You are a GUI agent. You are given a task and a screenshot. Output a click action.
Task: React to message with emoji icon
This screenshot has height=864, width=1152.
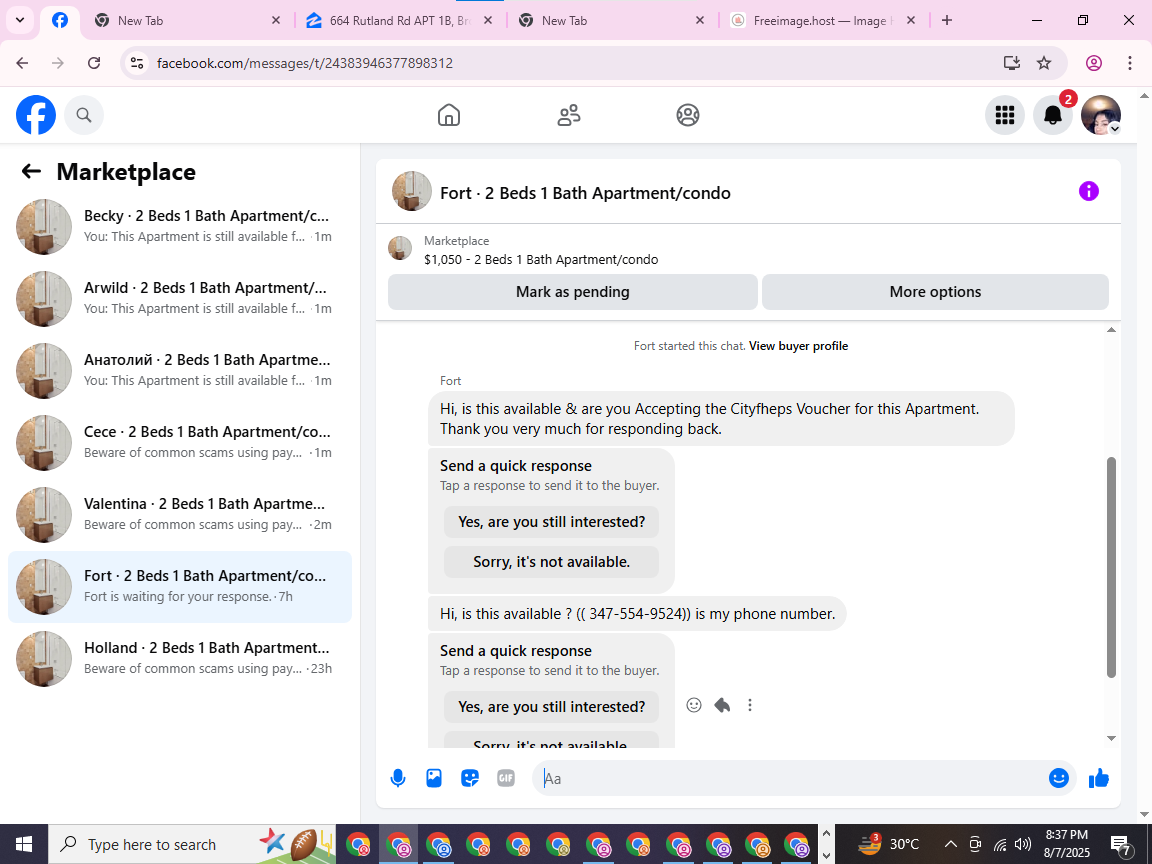[x=694, y=705]
